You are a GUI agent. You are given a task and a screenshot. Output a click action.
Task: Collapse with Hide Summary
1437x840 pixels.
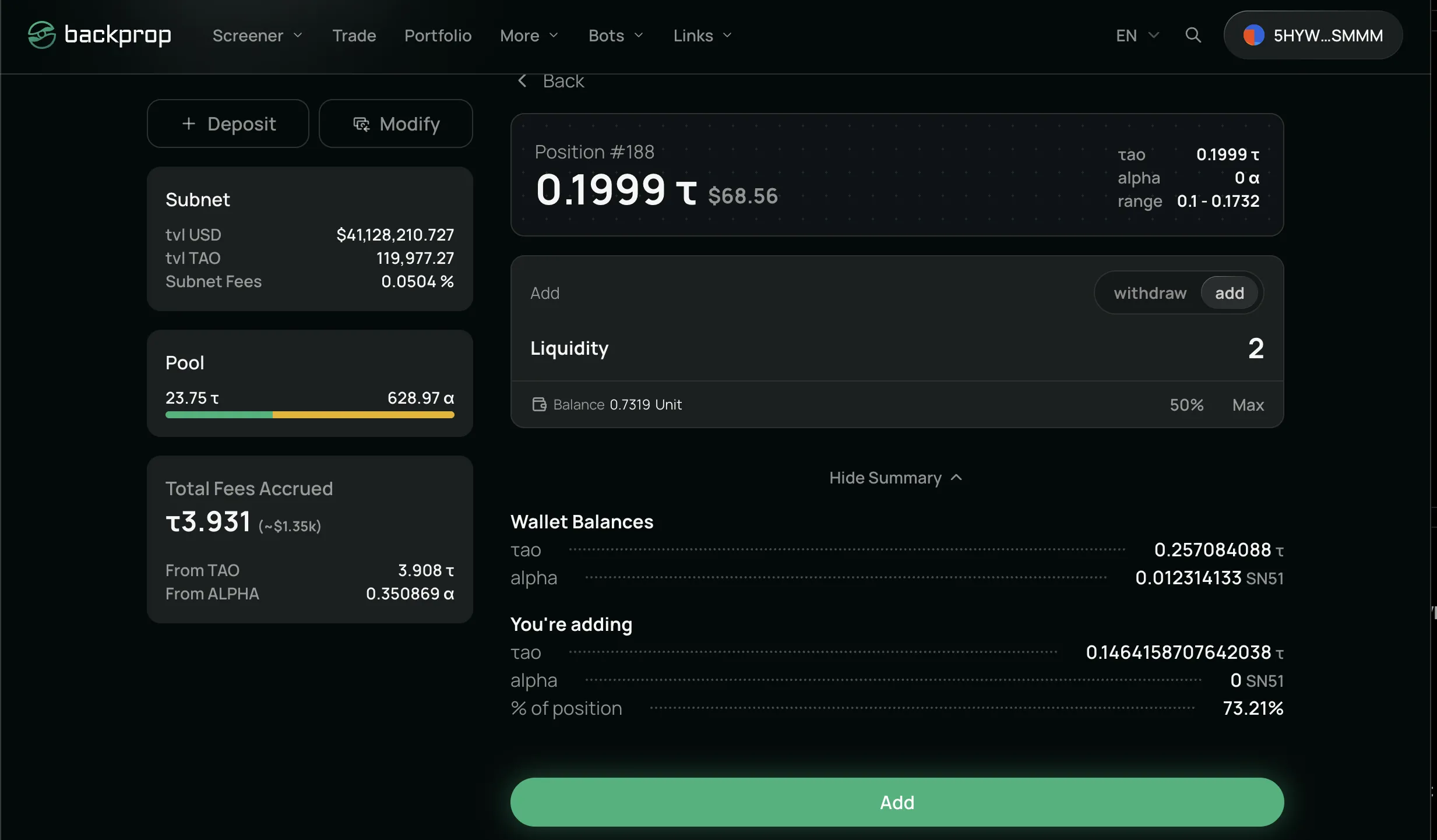(x=896, y=478)
